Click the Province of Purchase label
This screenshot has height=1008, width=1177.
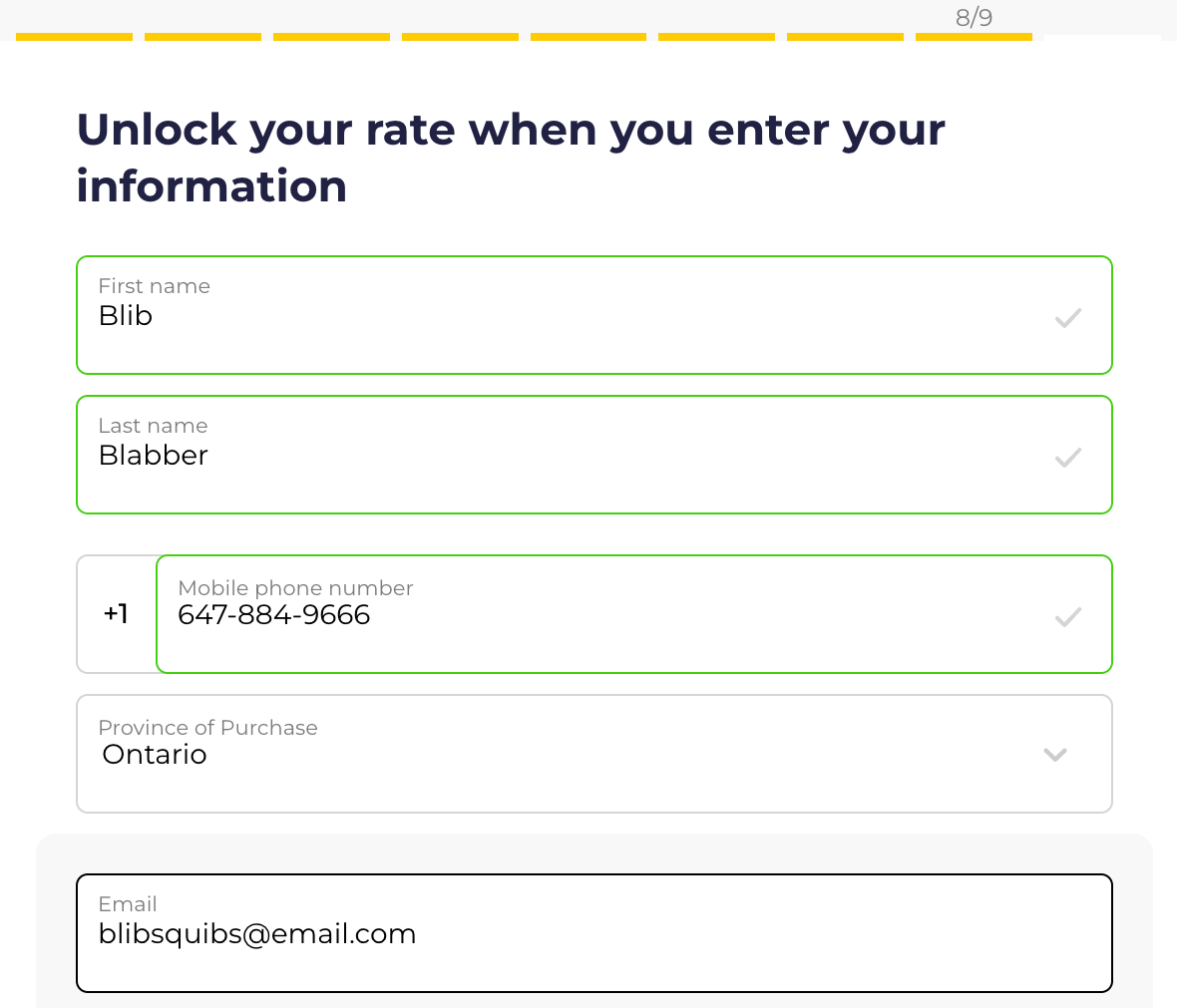pyautogui.click(x=207, y=728)
